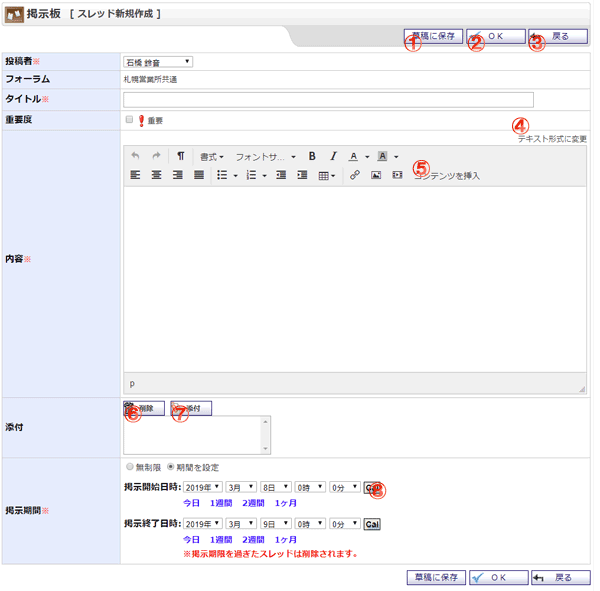The height and width of the screenshot is (591, 600).
Task: Open the bullet list style dropdown
Action: [234, 176]
